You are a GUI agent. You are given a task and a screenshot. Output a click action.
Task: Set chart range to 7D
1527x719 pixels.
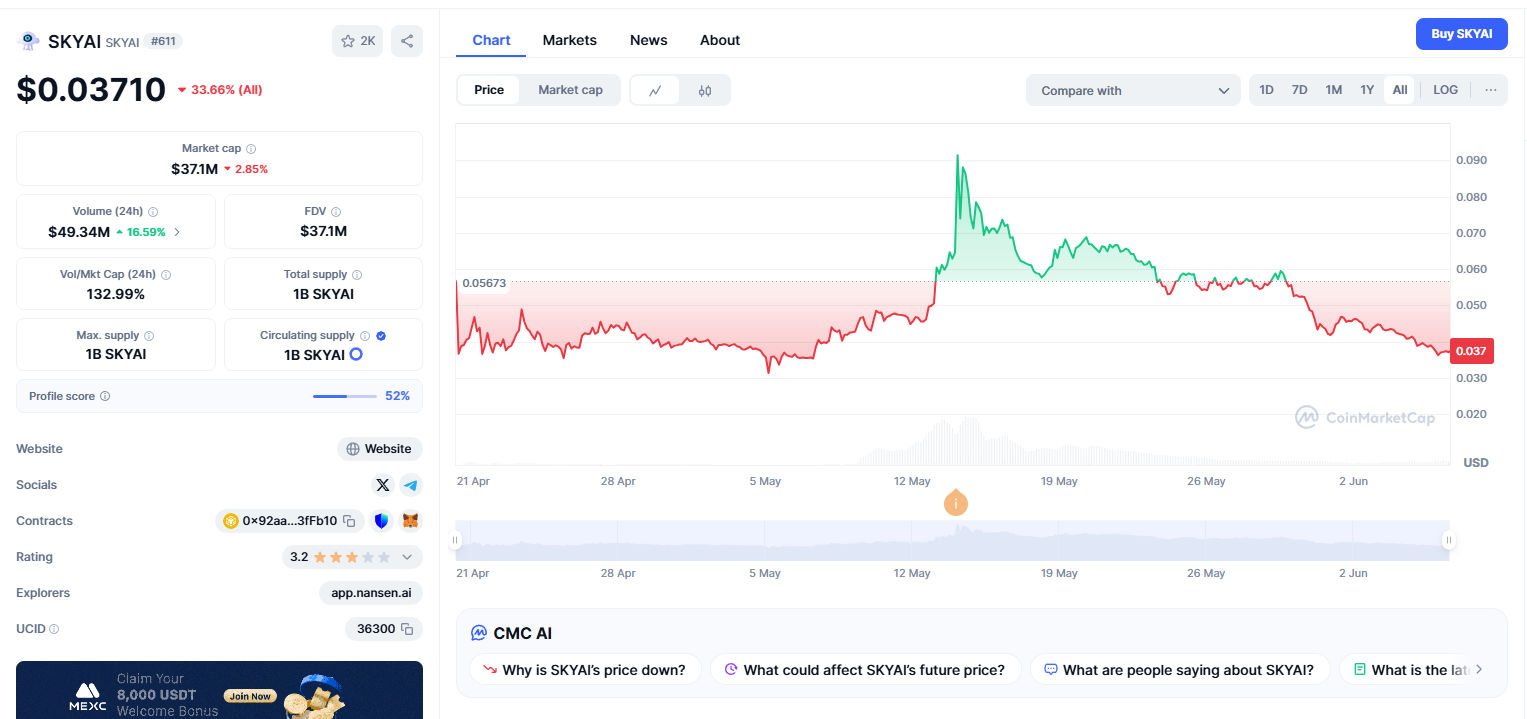coord(1299,90)
